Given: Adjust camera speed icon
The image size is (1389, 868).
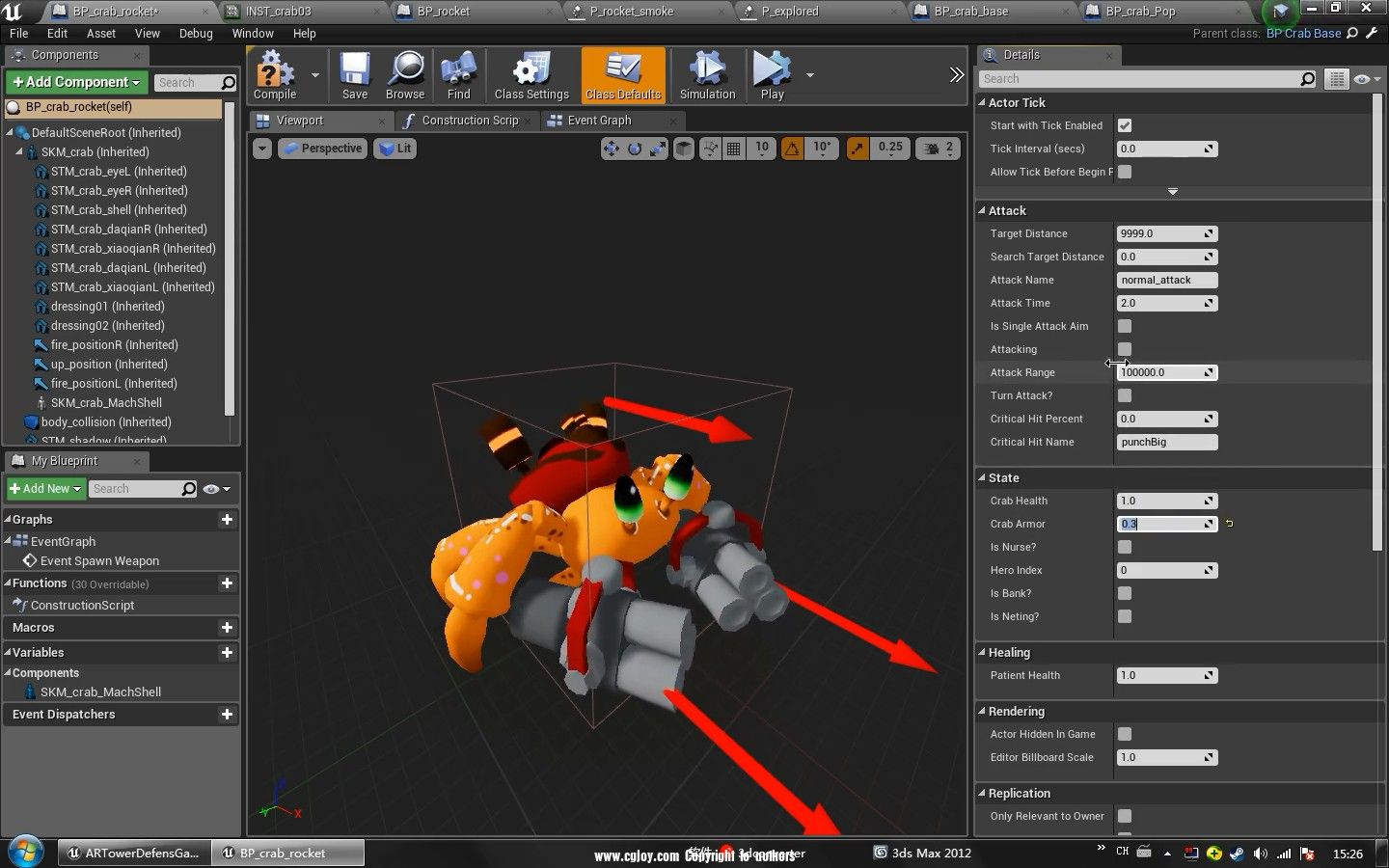Looking at the screenshot, I should click(930, 149).
